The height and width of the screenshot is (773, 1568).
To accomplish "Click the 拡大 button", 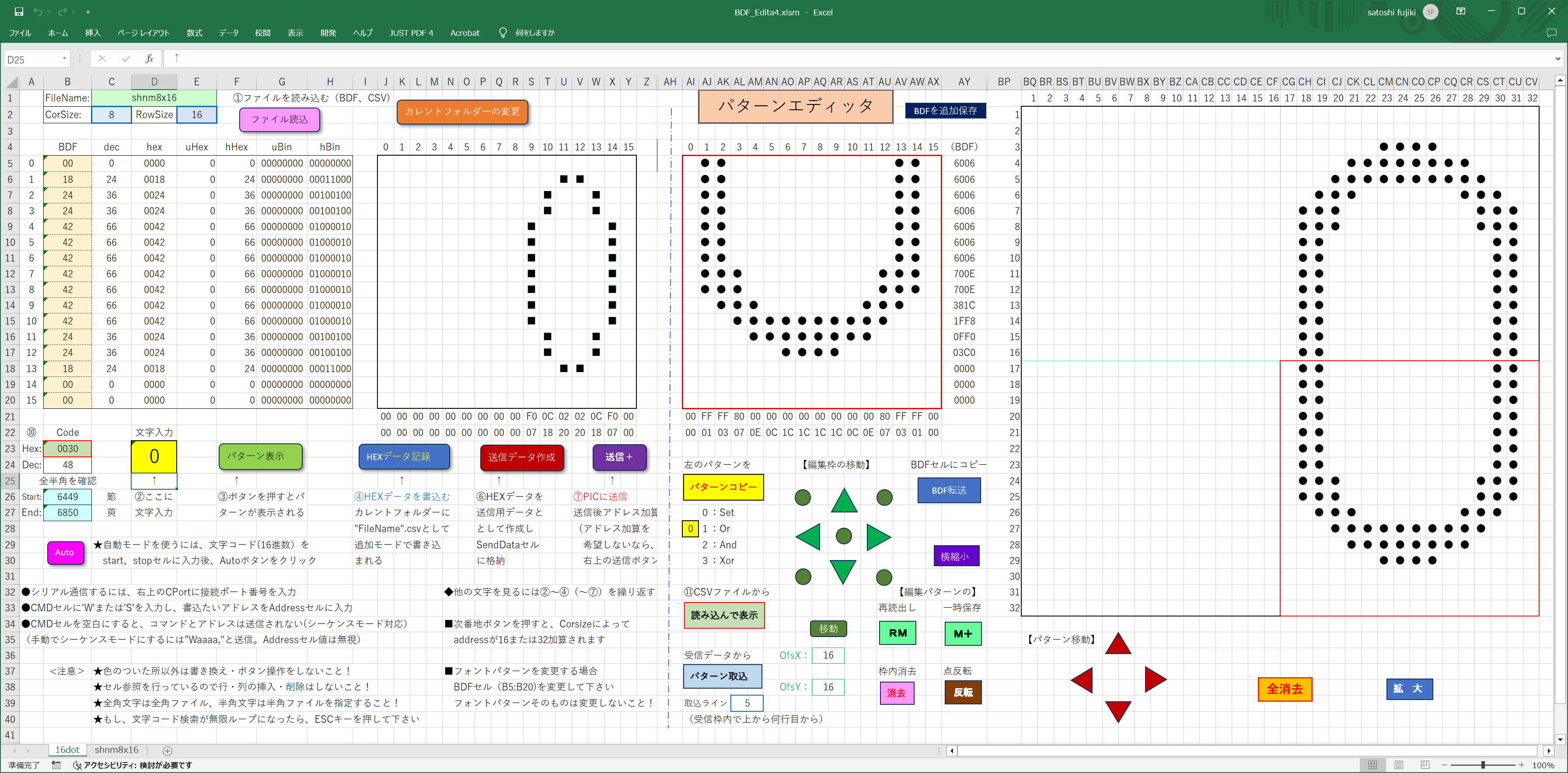I will point(1409,689).
